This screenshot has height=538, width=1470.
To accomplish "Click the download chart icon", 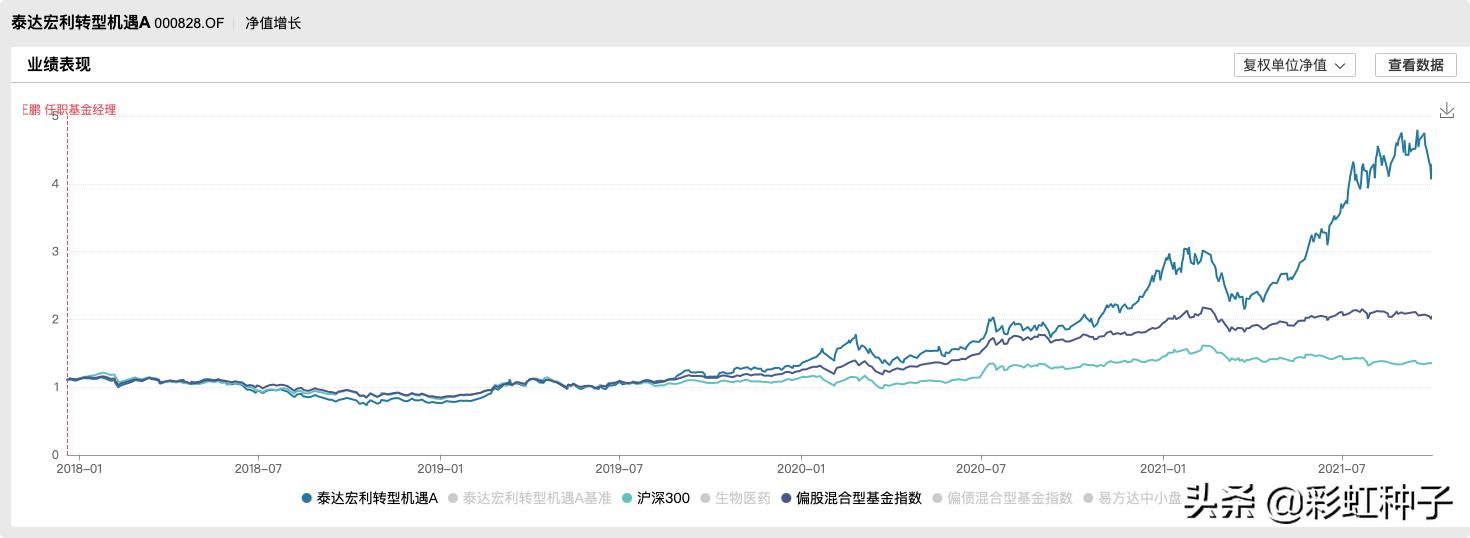I will coord(1446,110).
